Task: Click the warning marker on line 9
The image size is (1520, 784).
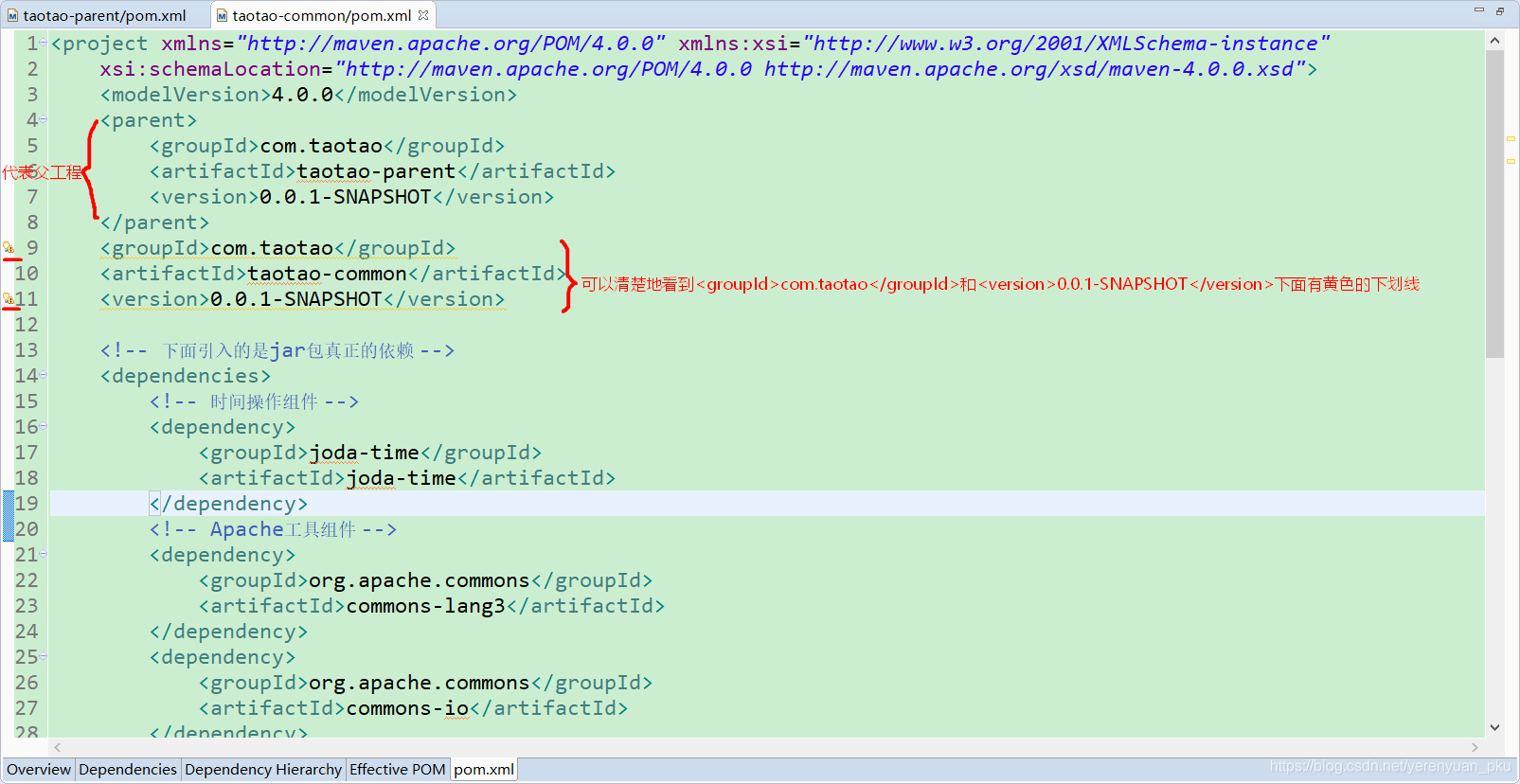Action: coord(9,248)
